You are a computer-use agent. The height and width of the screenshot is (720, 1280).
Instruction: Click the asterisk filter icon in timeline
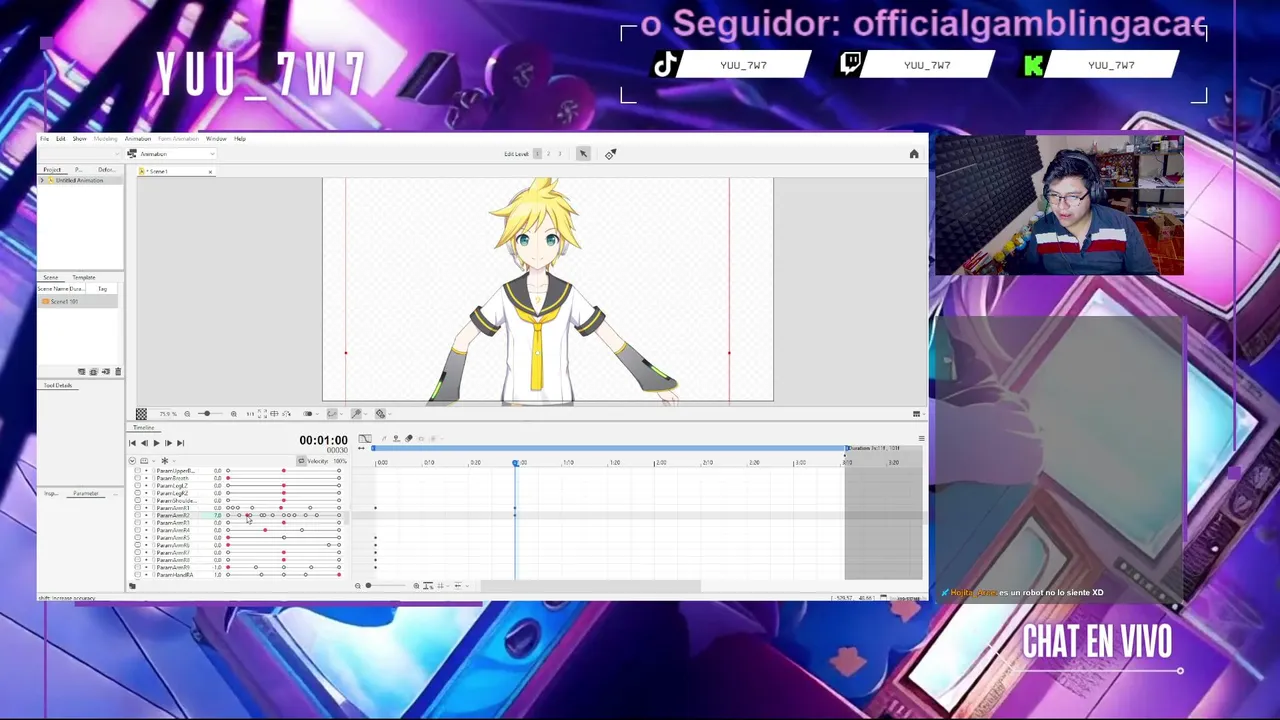pos(165,461)
